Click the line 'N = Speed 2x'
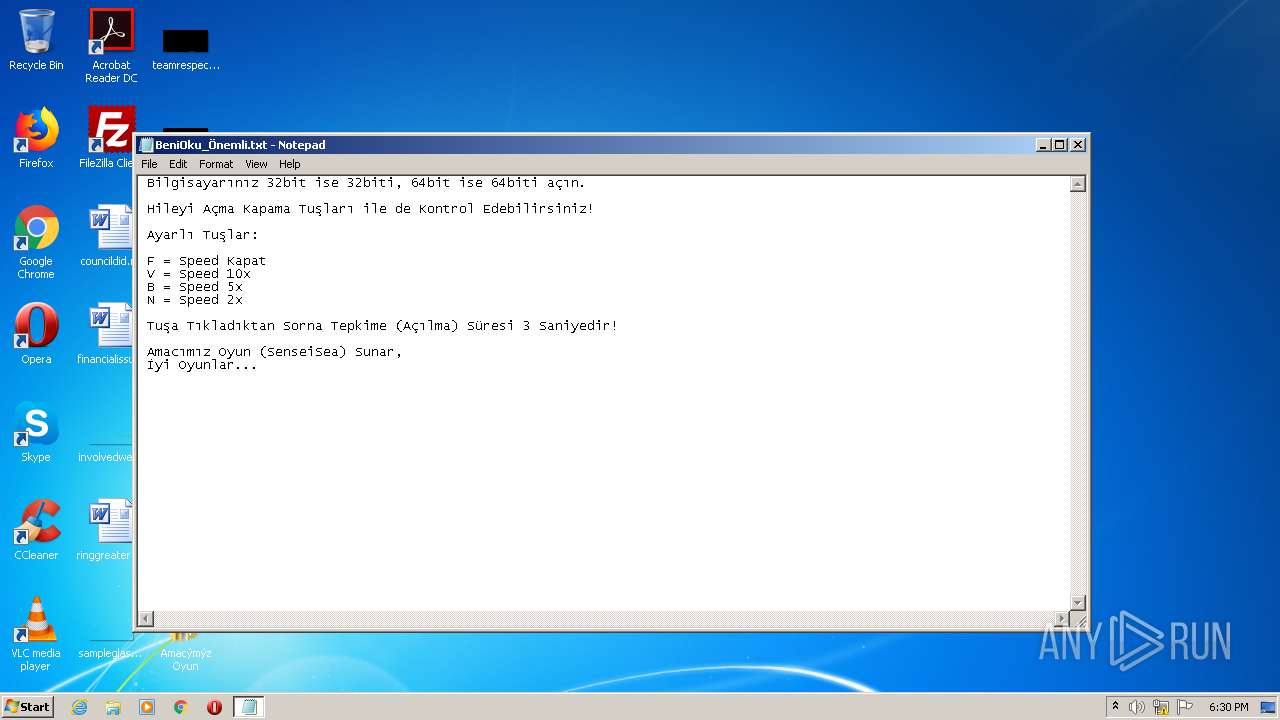 (194, 300)
